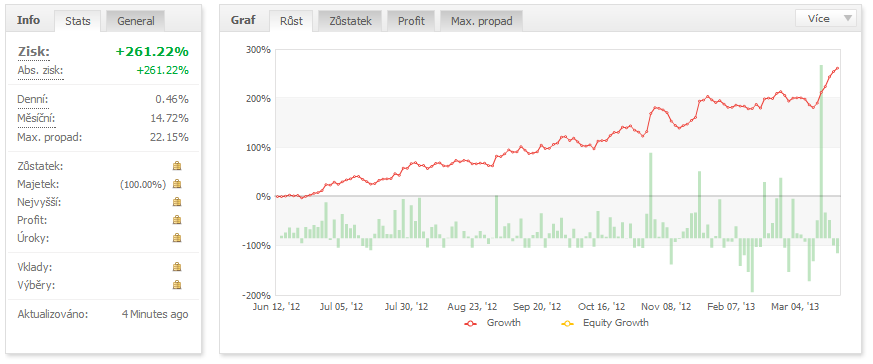
Task: Click the Oct 16, '12 axis date
Action: [601, 307]
